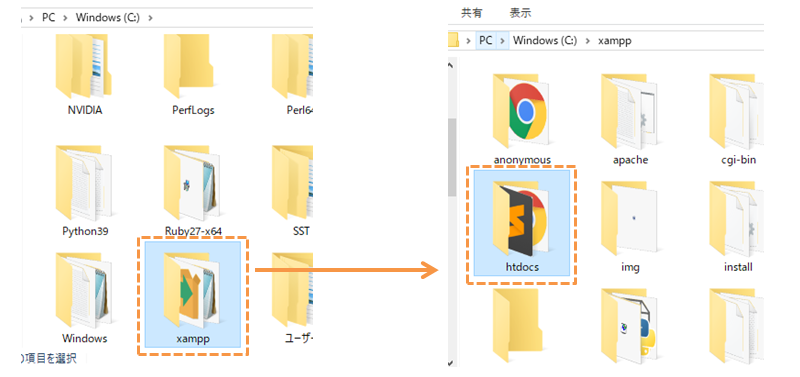This screenshot has height=377, width=800.
Task: Open the Python39 folder
Action: point(85,191)
